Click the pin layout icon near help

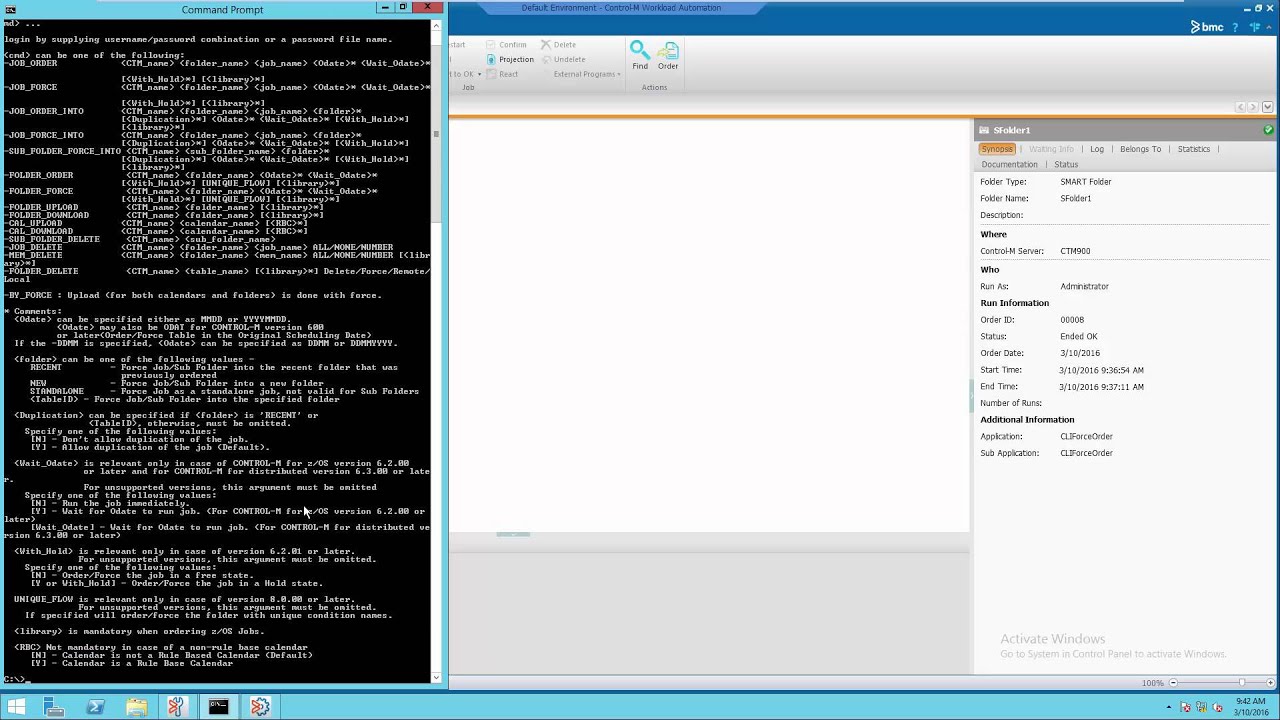(1255, 27)
